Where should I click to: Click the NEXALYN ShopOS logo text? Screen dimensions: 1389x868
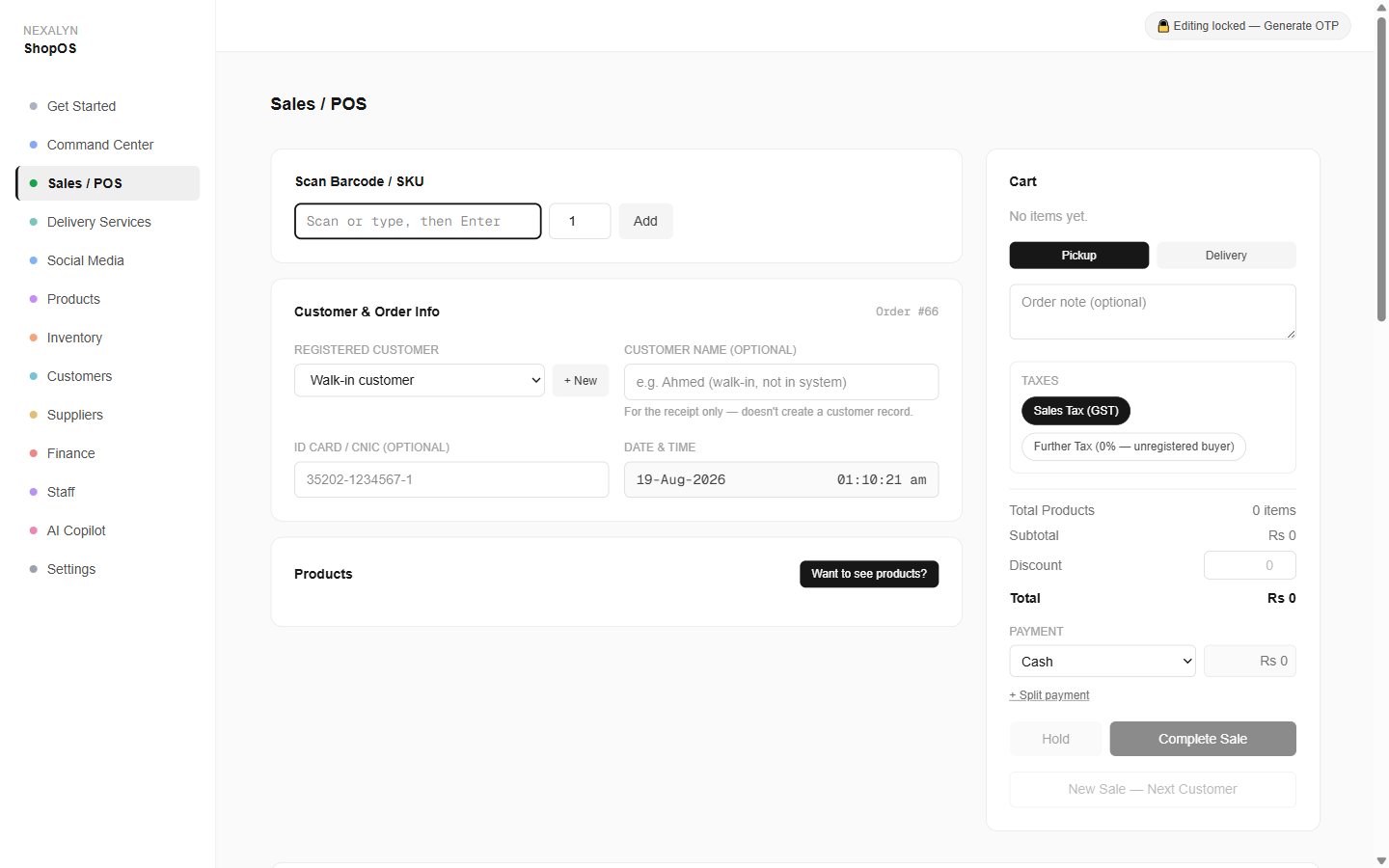pyautogui.click(x=50, y=40)
